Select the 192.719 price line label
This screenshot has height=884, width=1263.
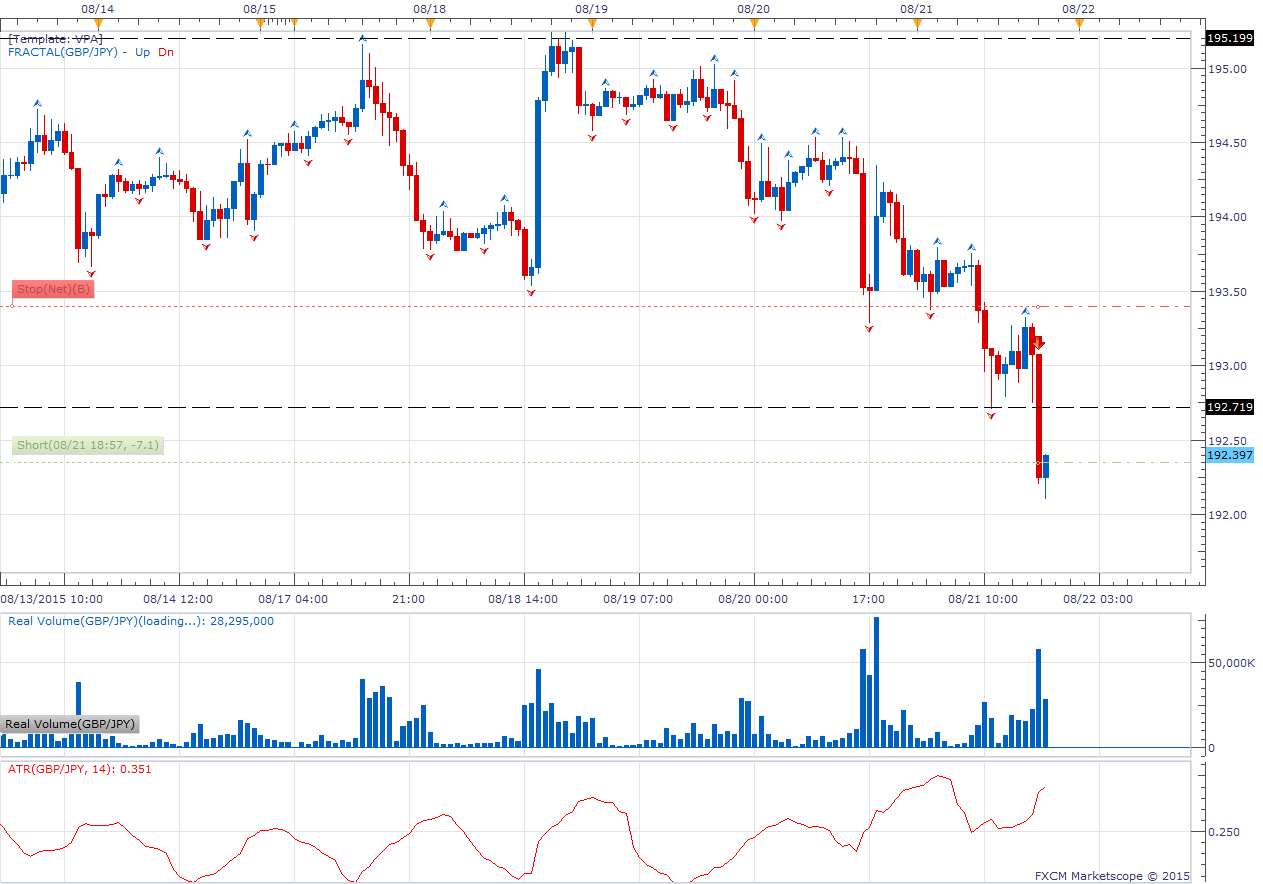click(1230, 407)
